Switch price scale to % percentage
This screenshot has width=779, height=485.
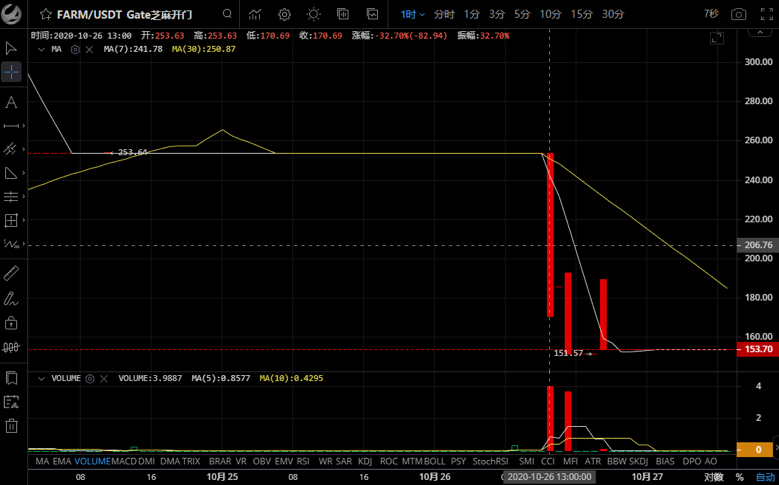pos(739,477)
